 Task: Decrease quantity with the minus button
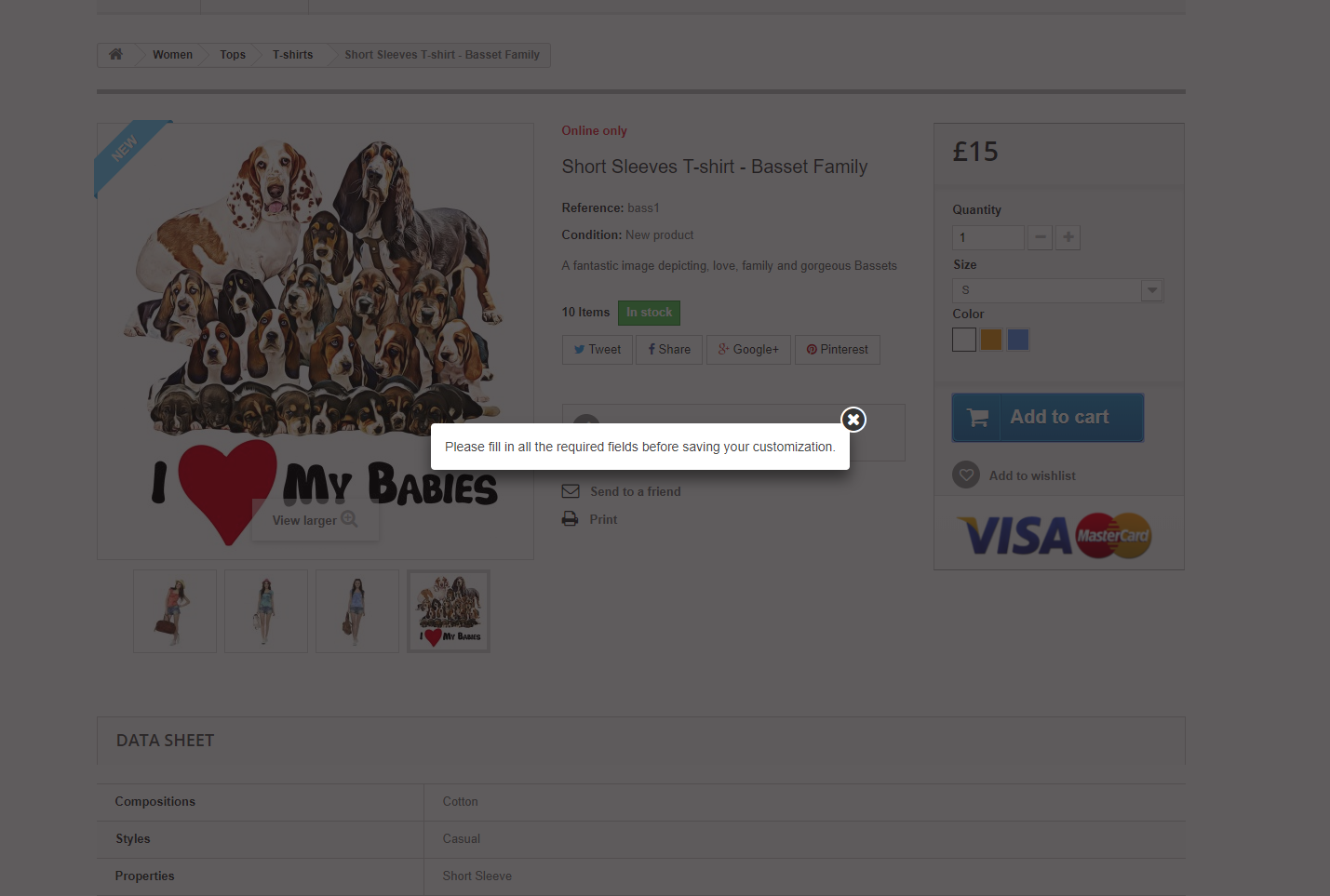(1041, 237)
